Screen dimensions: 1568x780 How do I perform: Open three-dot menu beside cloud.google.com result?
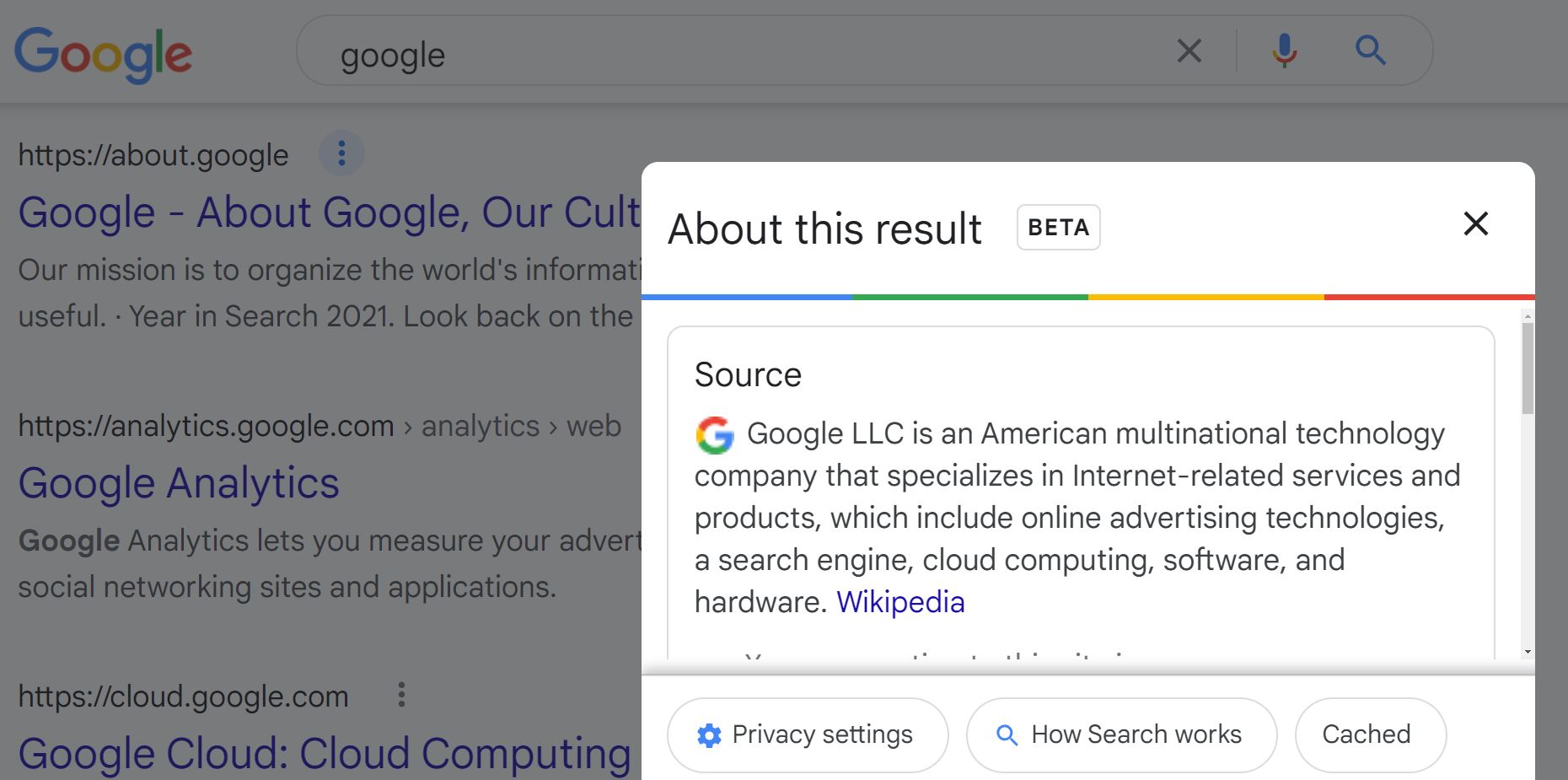pyautogui.click(x=401, y=695)
